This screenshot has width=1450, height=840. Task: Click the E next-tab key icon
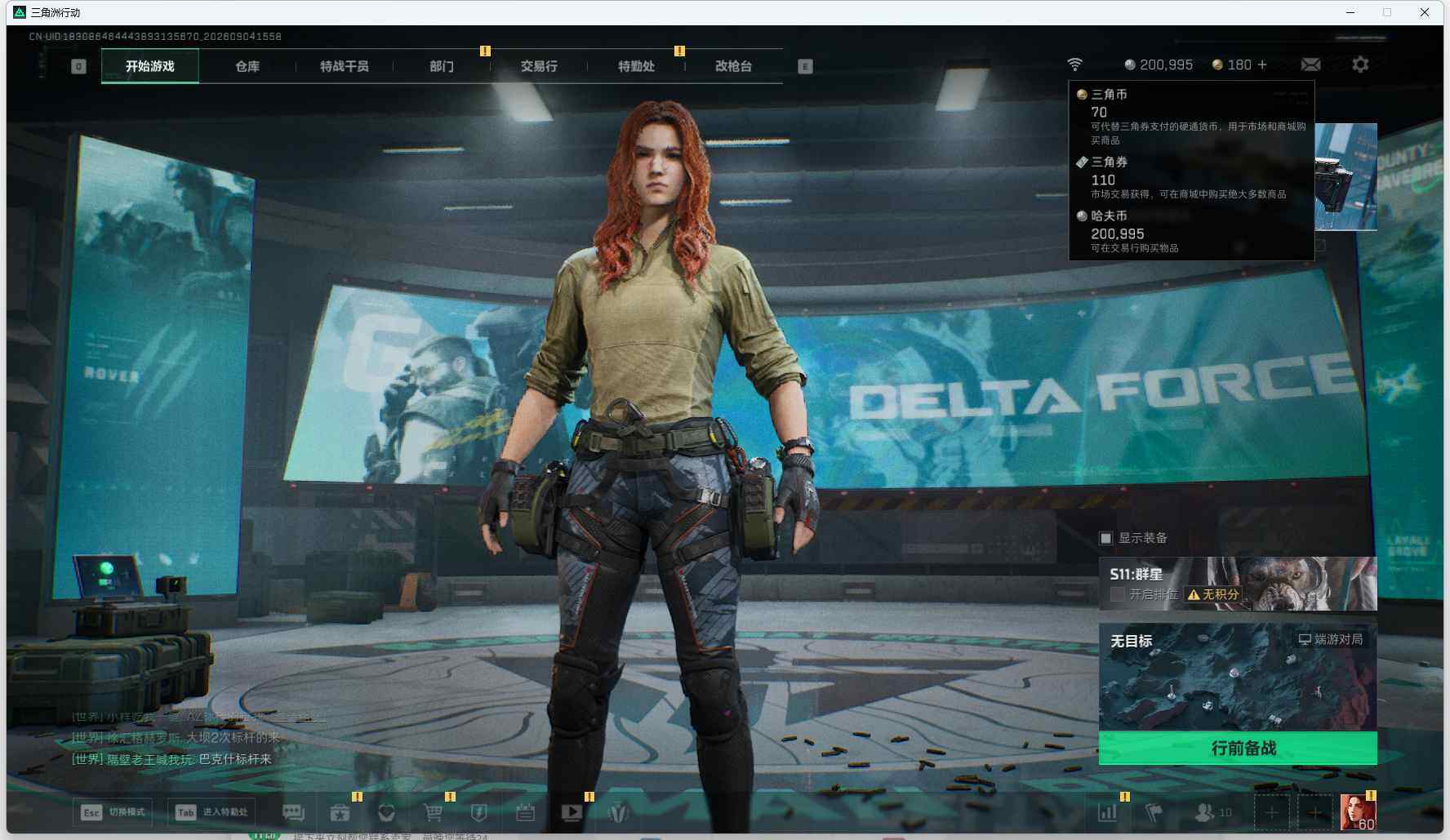point(805,67)
